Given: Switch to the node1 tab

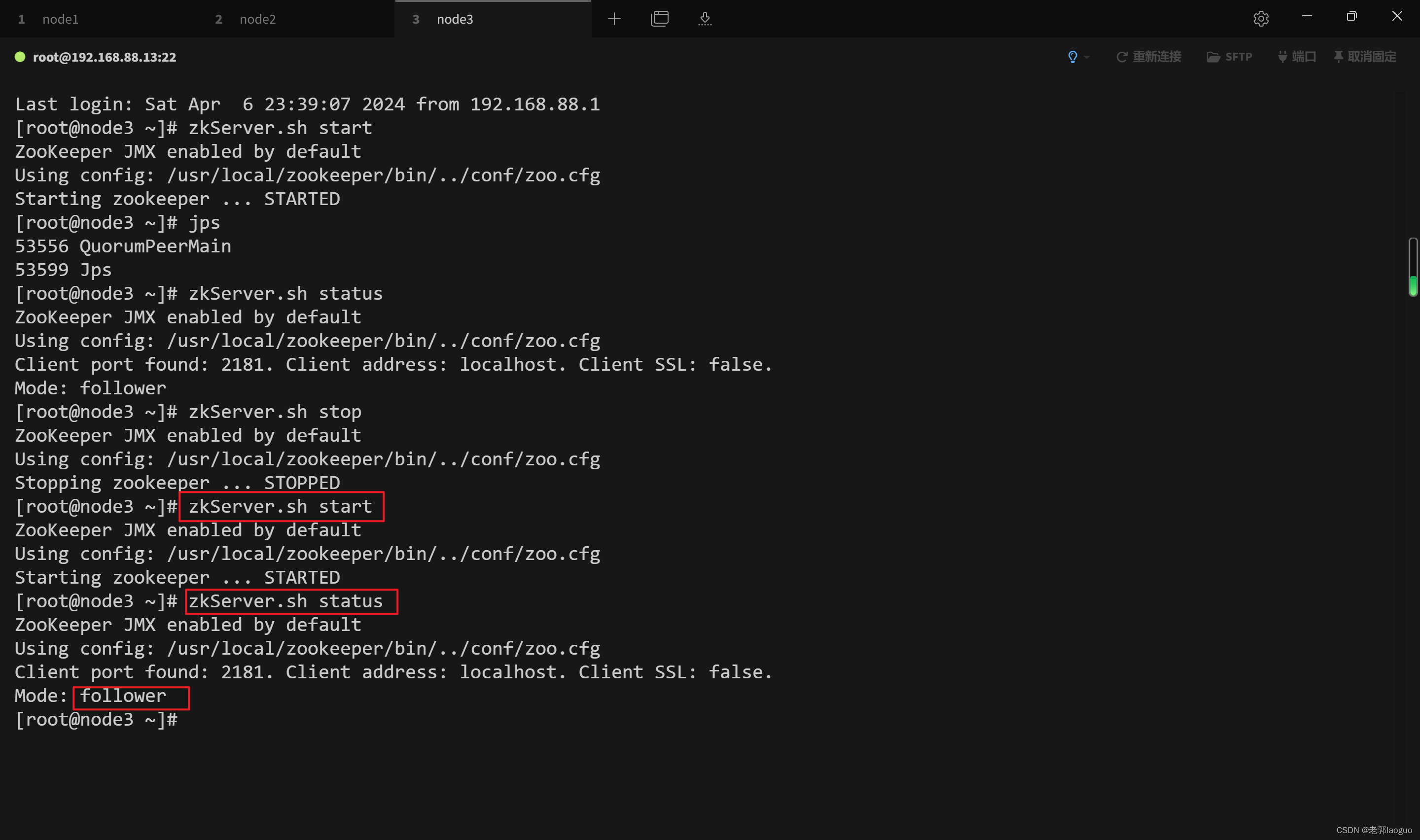Looking at the screenshot, I should point(60,19).
